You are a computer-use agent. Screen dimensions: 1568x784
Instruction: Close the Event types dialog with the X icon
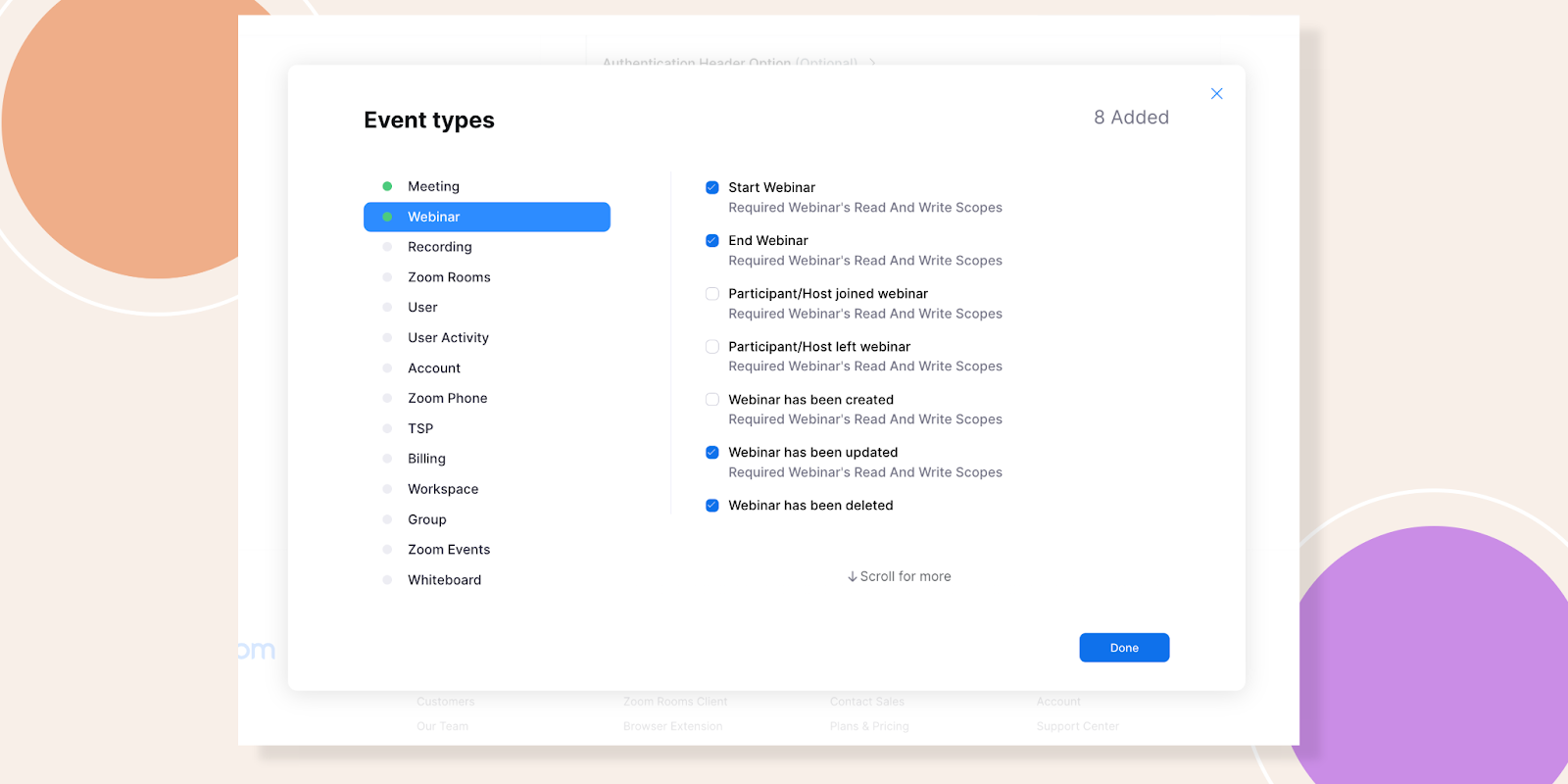(x=1216, y=94)
